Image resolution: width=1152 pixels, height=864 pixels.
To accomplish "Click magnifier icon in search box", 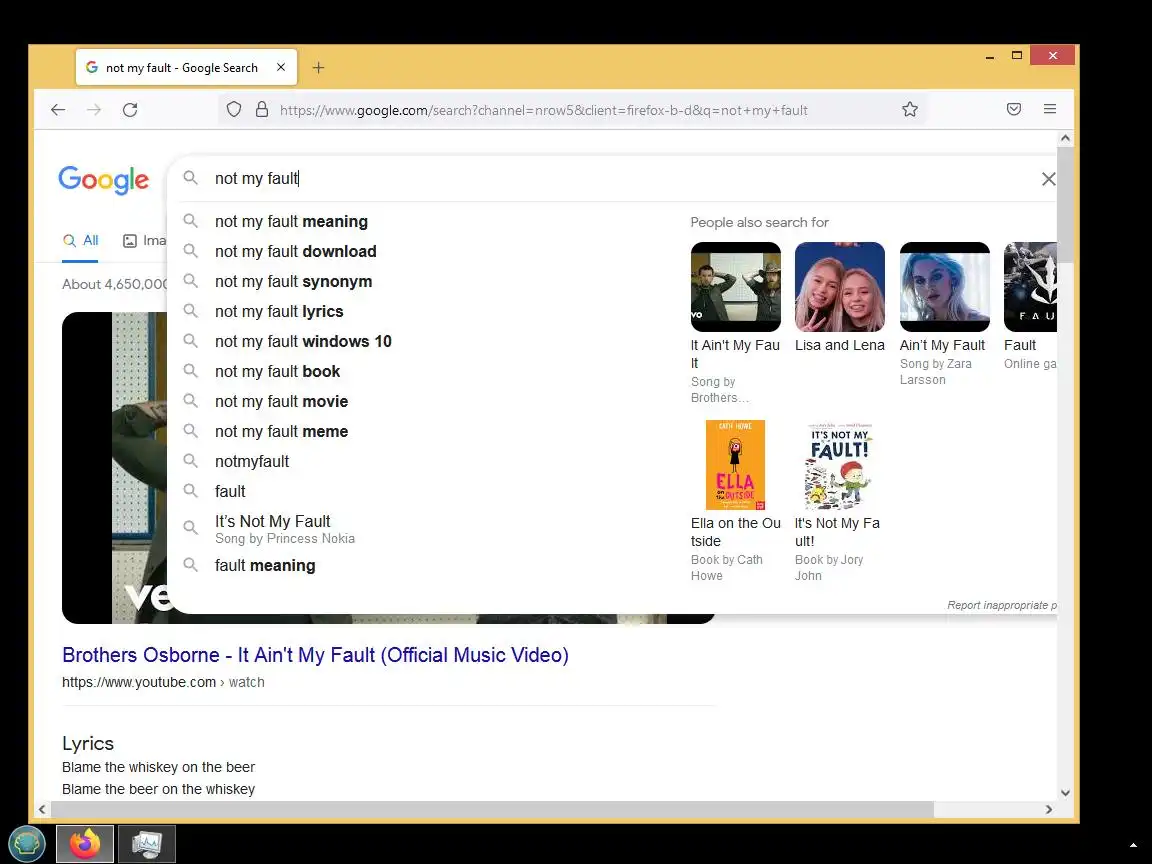I will pyautogui.click(x=190, y=178).
